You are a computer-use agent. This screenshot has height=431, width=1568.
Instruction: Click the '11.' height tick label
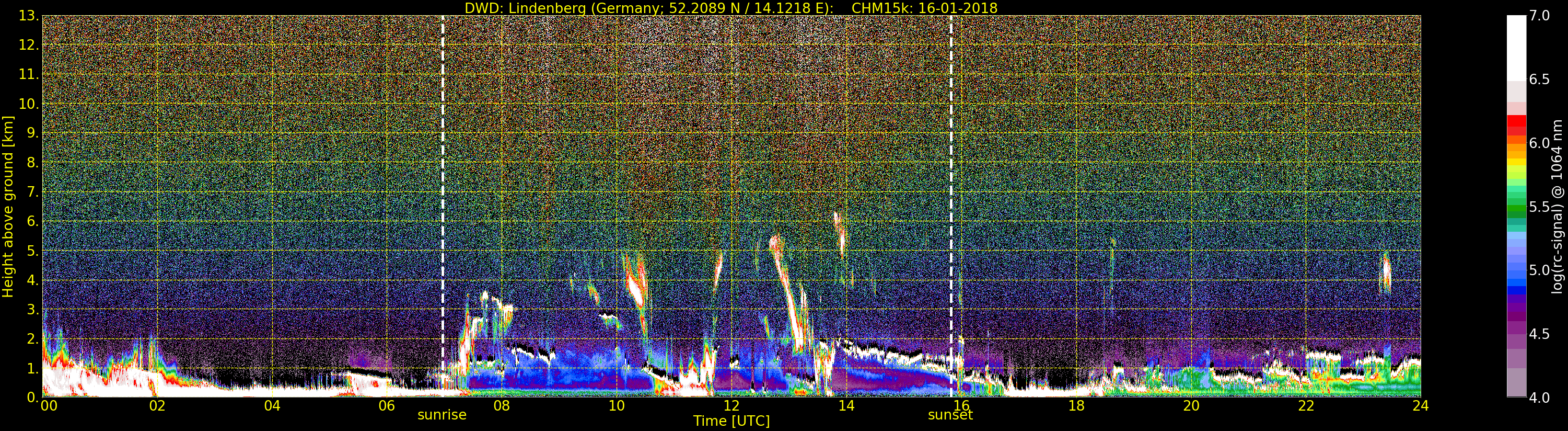point(29,74)
